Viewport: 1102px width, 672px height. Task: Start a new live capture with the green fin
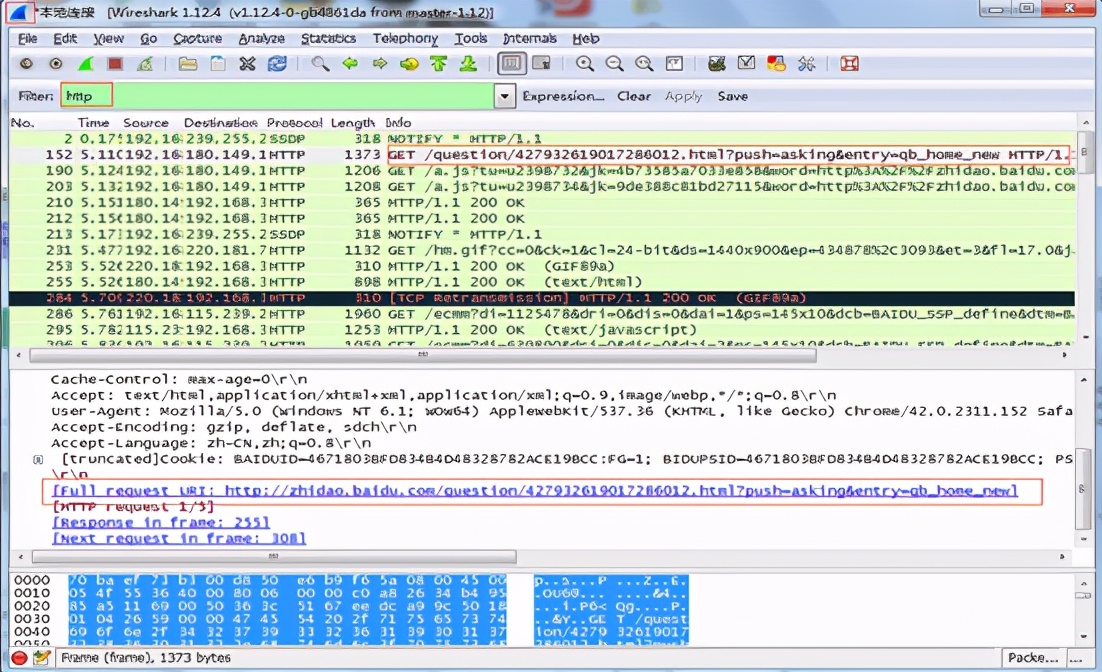(86, 64)
